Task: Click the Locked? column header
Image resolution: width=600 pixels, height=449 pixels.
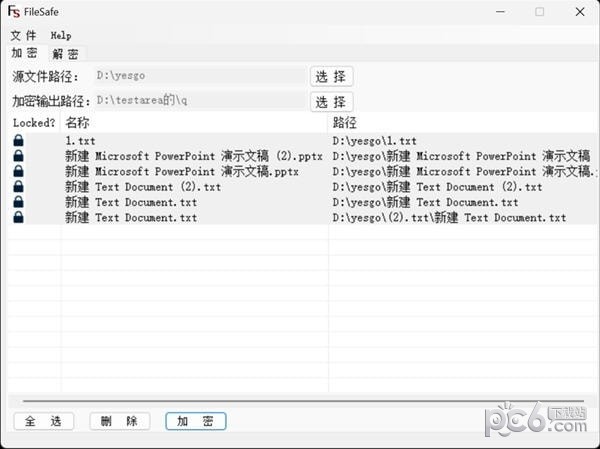Action: pos(34,123)
